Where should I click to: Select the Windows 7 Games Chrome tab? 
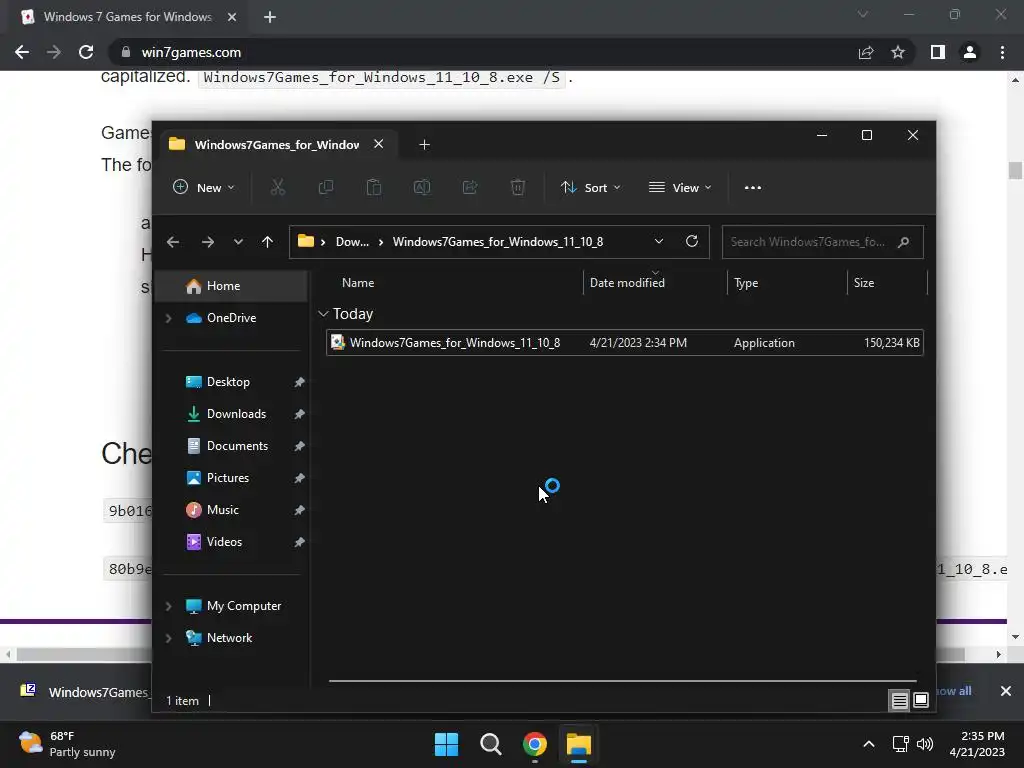pyautogui.click(x=128, y=17)
